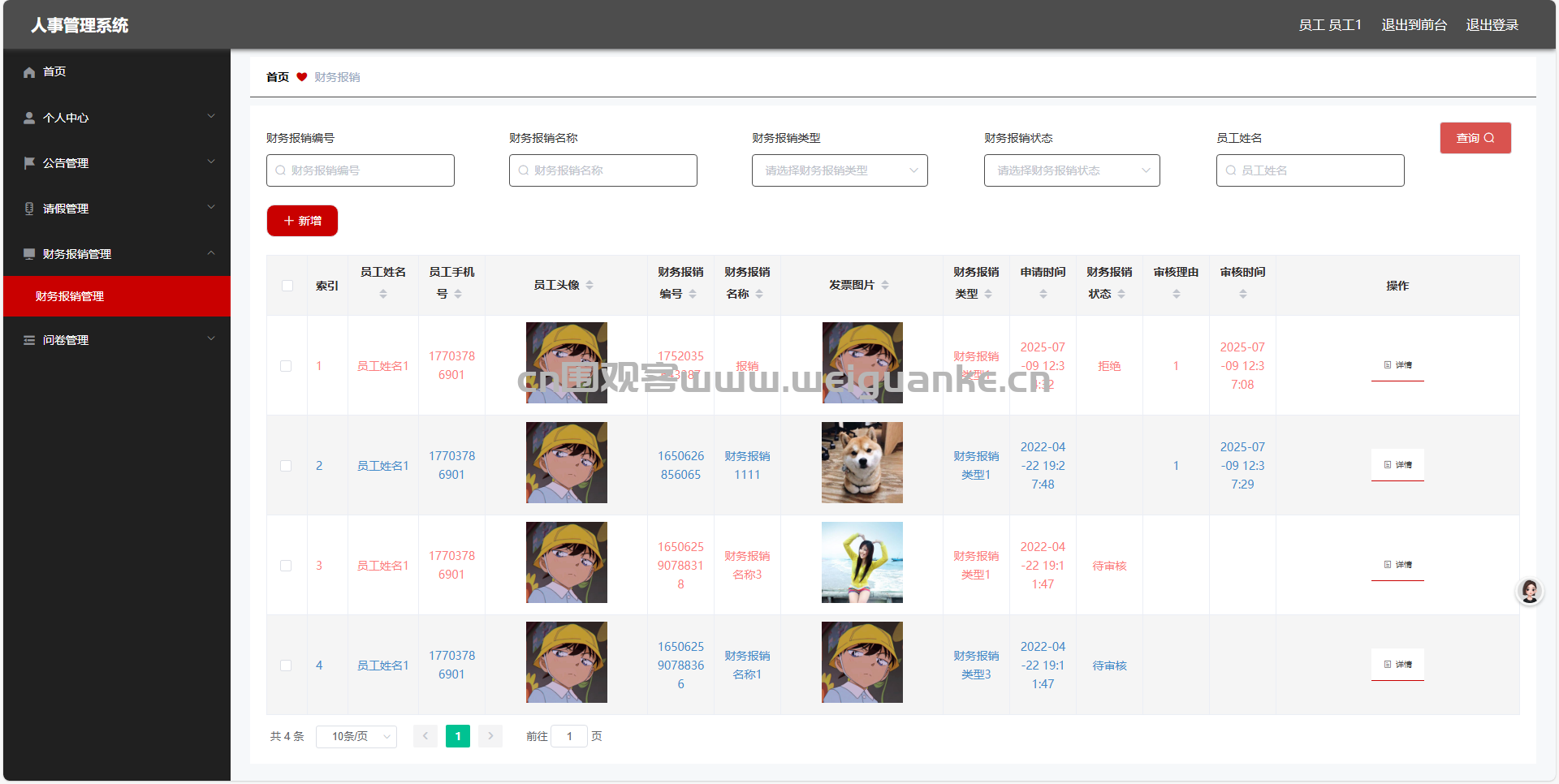Viewport: 1559px width, 784px height.
Task: Focus the 财务报销编号 search field
Action: 361,170
